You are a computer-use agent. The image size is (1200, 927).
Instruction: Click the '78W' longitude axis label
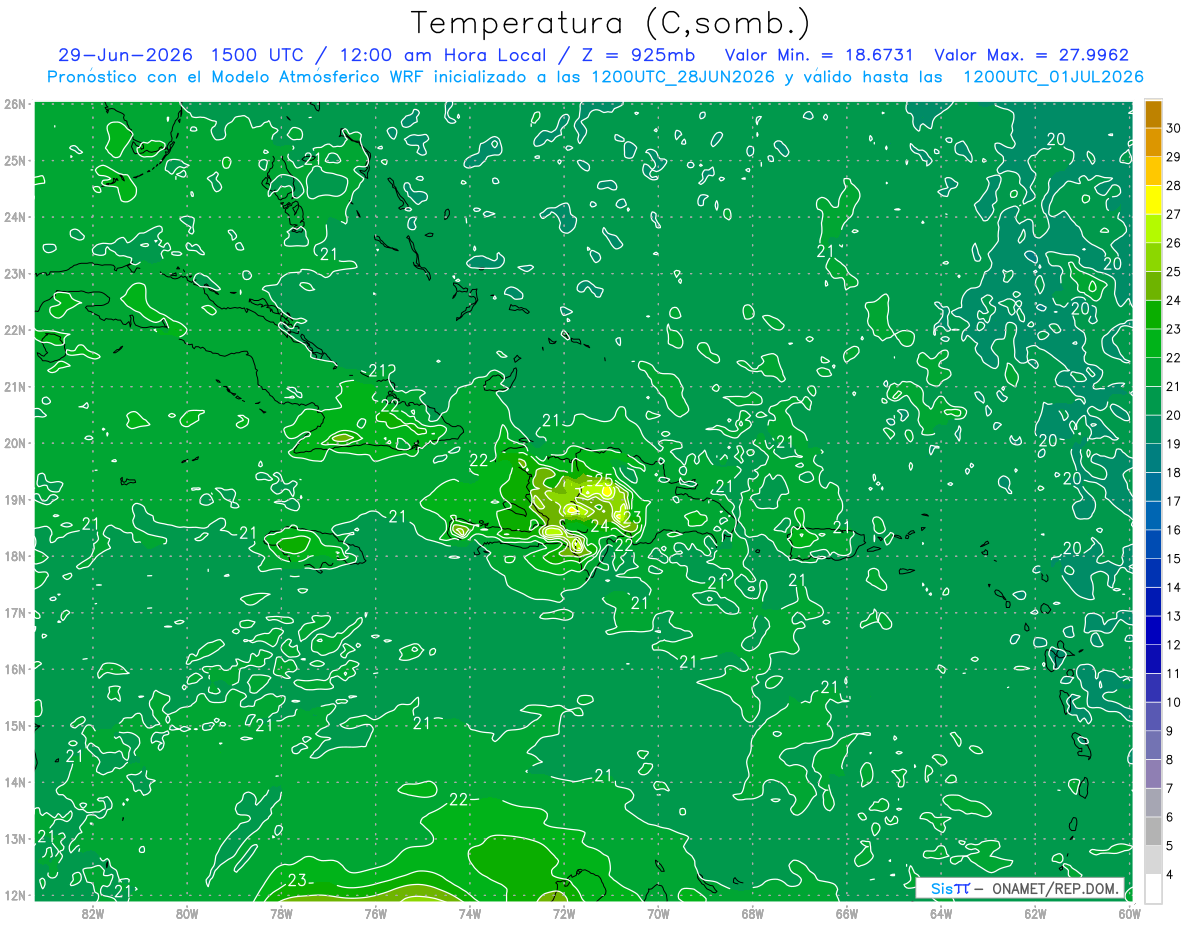(x=281, y=913)
